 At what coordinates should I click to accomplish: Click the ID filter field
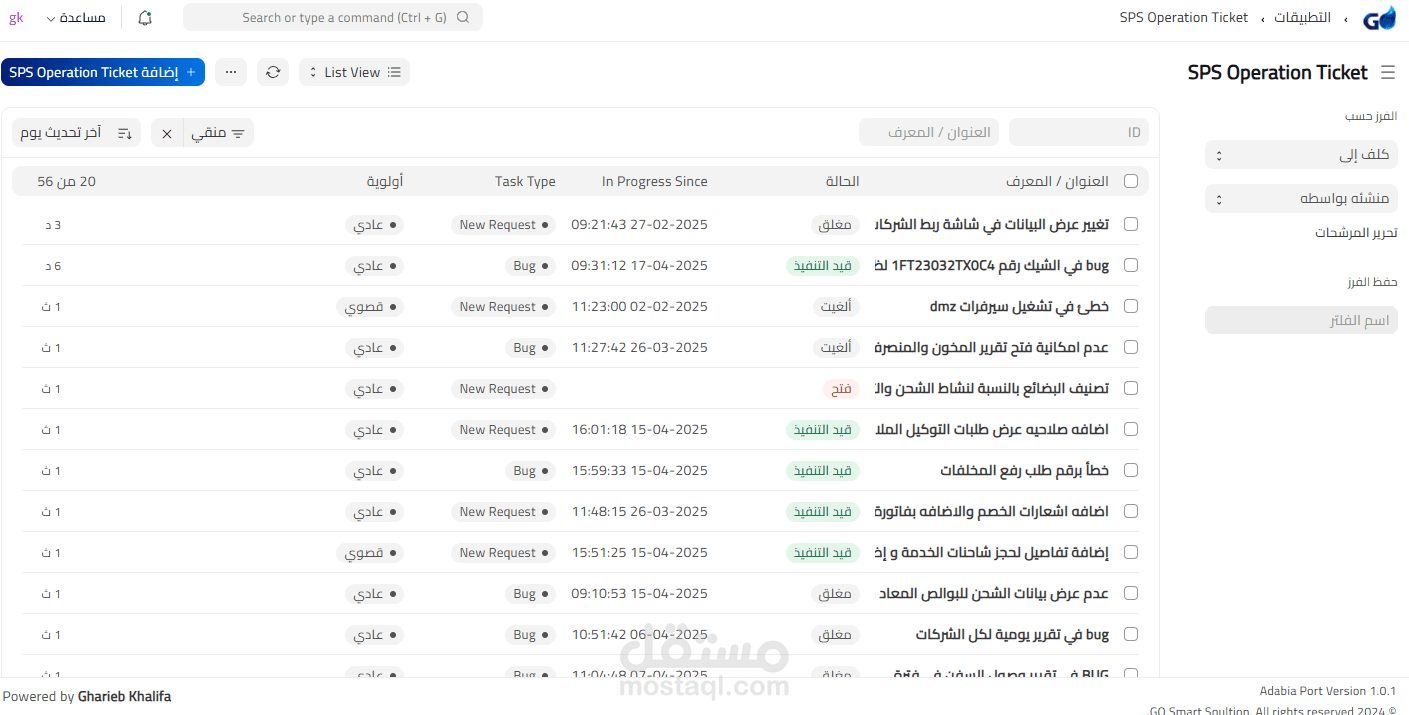(1078, 132)
